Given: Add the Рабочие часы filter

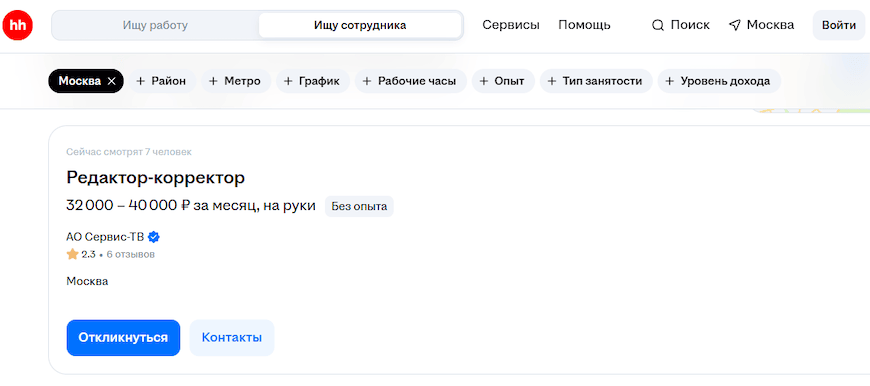Looking at the screenshot, I should 411,82.
